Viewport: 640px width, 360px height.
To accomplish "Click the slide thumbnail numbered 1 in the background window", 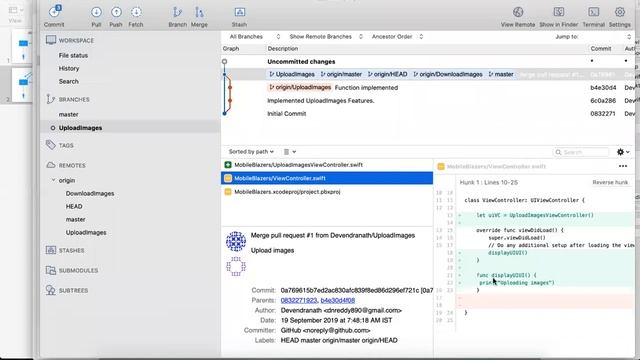I will tap(21, 46).
